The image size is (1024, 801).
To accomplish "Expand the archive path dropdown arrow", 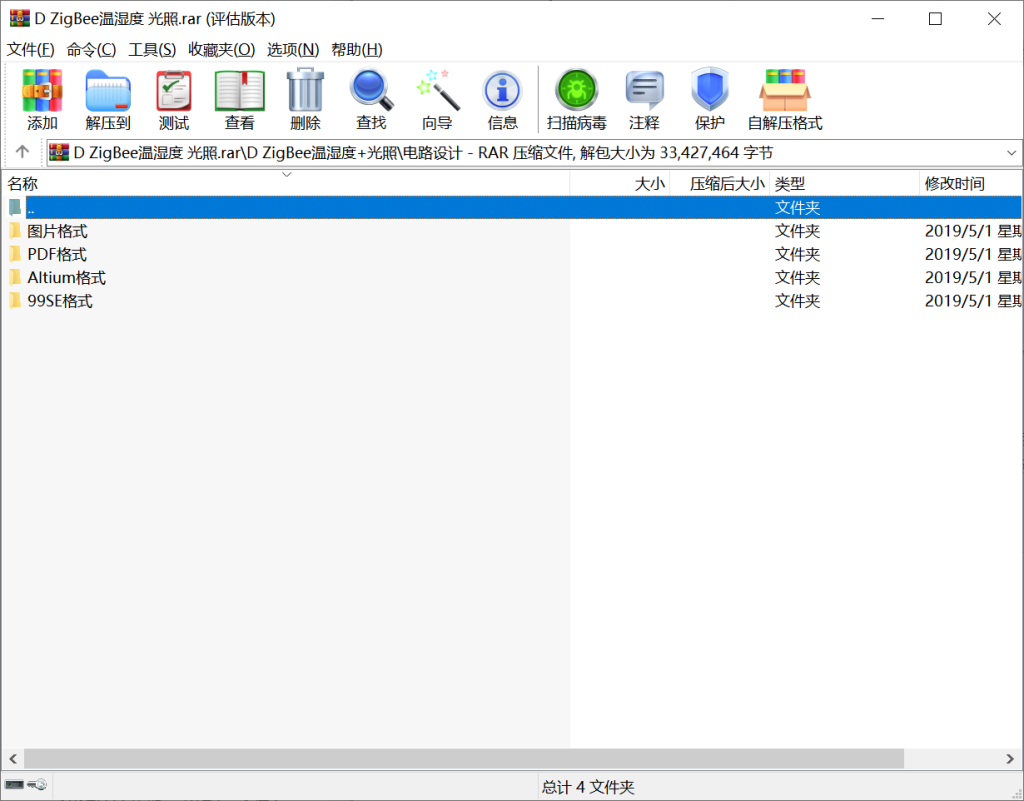I will (x=1010, y=153).
